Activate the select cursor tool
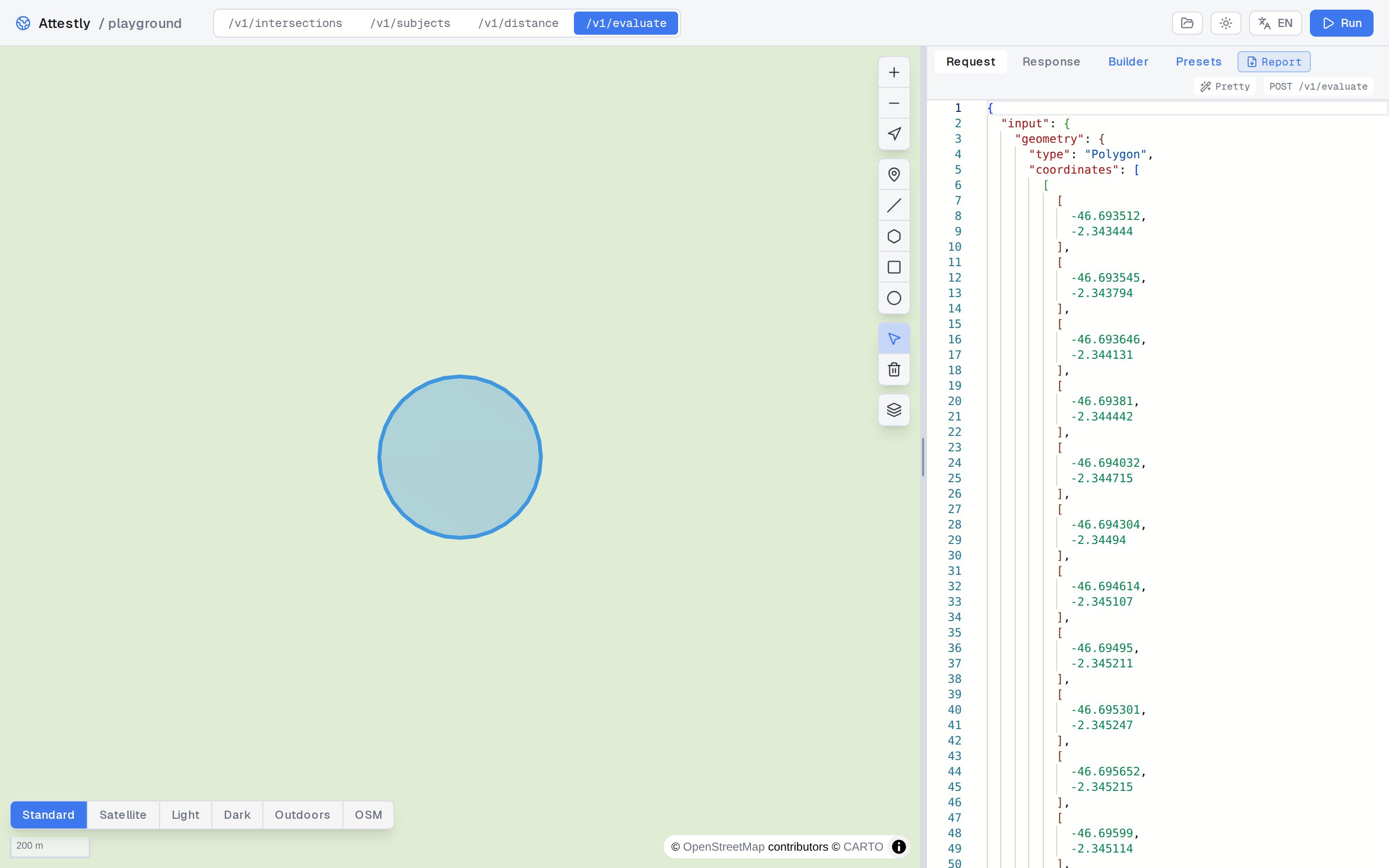This screenshot has height=868, width=1389. 894,339
